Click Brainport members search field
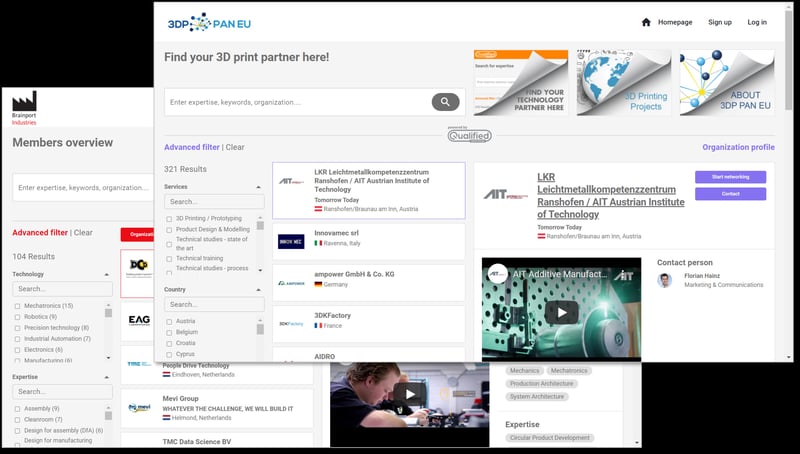Image resolution: width=800 pixels, height=454 pixels. point(83,187)
